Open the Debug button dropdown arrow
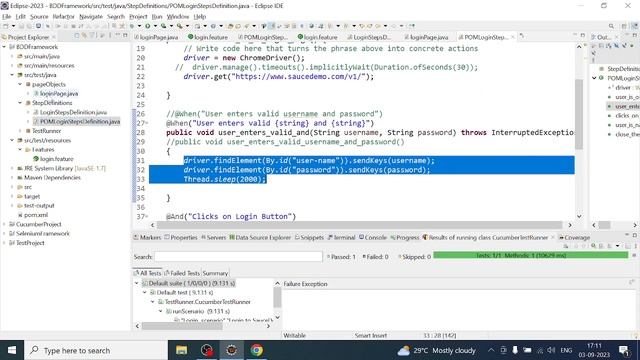Image resolution: width=640 pixels, height=360 pixels. (x=139, y=26)
